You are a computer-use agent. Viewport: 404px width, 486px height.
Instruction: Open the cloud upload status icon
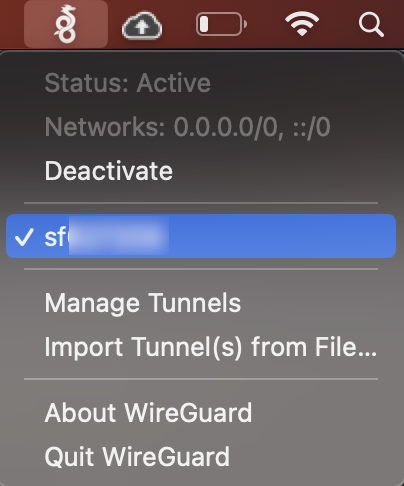pos(142,25)
